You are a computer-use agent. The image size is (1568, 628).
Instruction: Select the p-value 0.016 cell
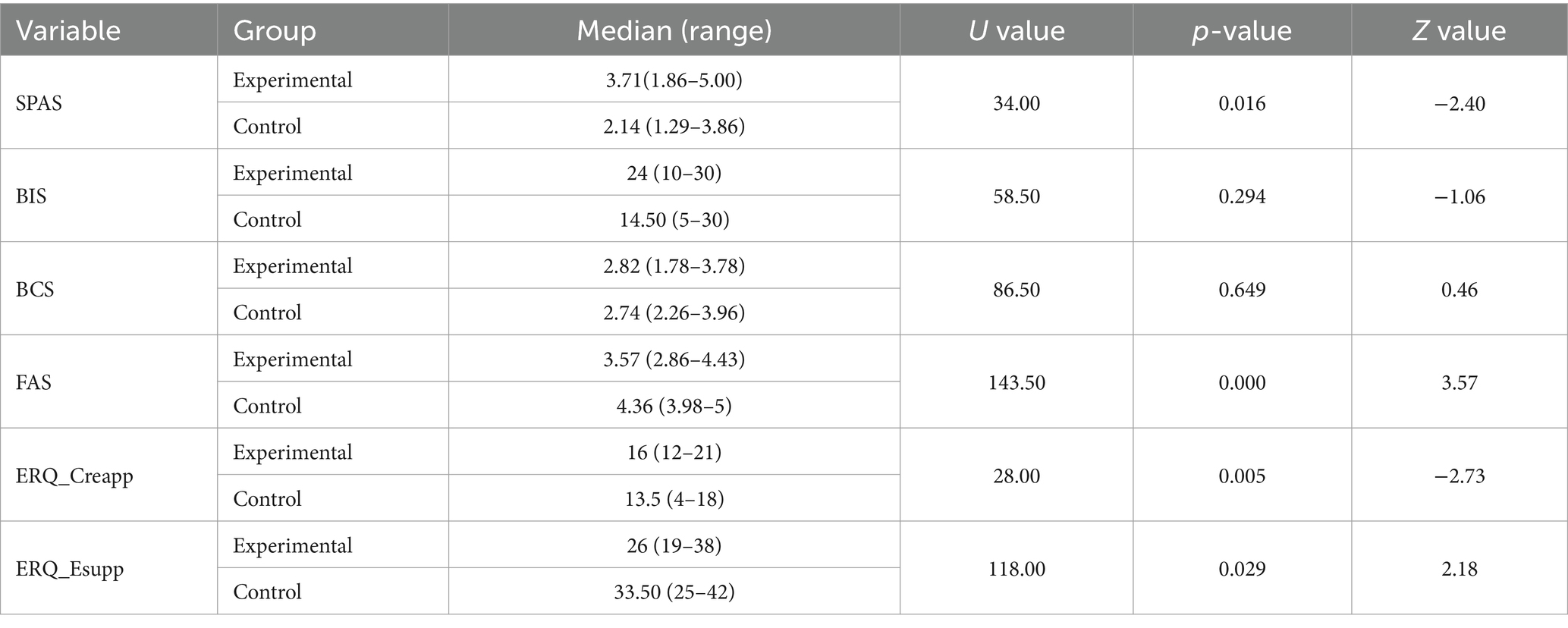click(1242, 103)
